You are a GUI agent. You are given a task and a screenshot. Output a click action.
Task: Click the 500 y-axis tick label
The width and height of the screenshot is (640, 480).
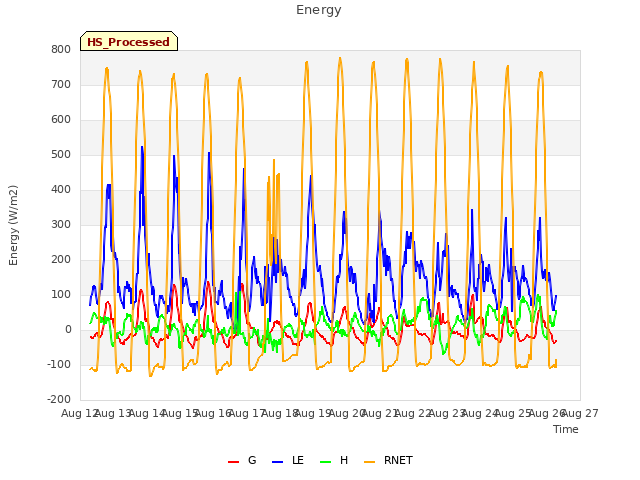coord(61,155)
